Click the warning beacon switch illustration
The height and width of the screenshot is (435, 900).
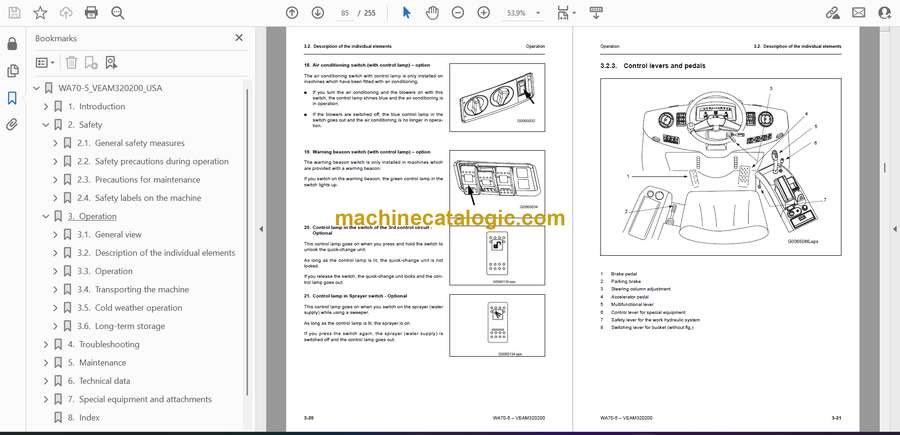pos(497,183)
